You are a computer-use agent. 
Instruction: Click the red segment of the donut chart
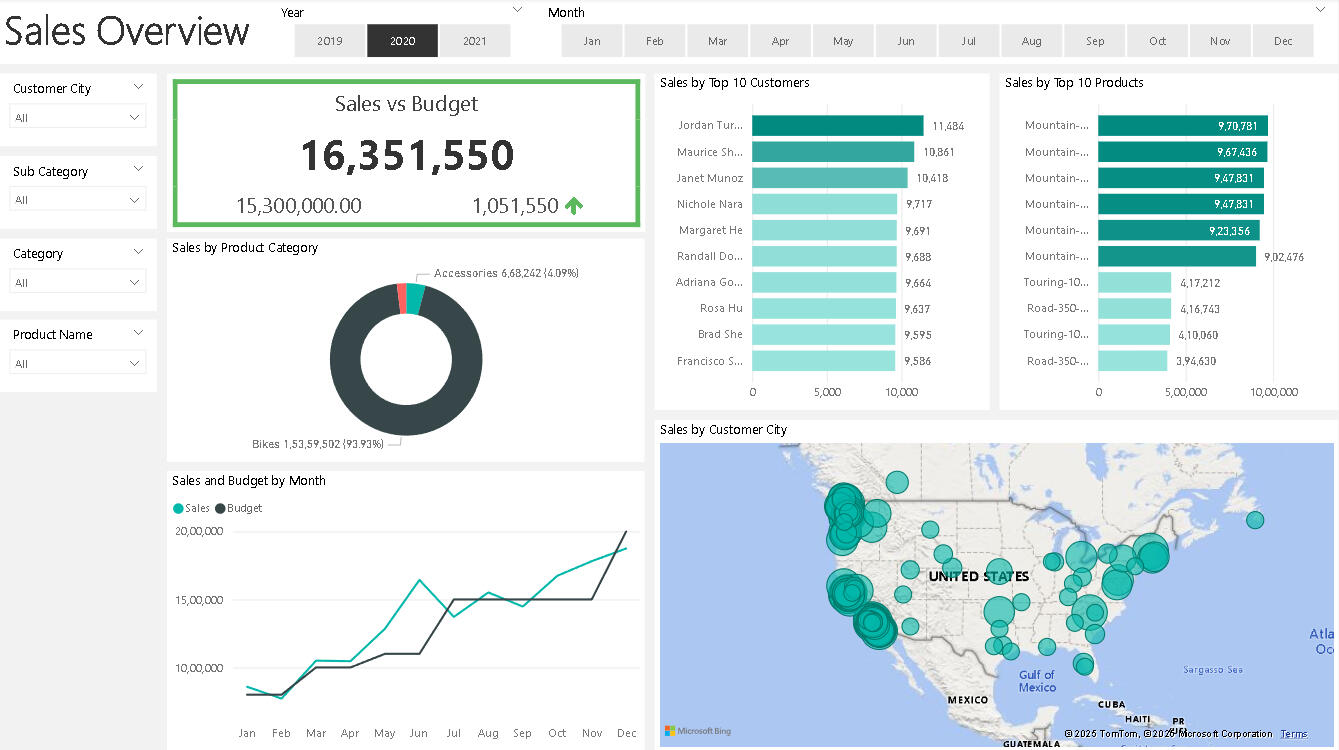[x=402, y=298]
